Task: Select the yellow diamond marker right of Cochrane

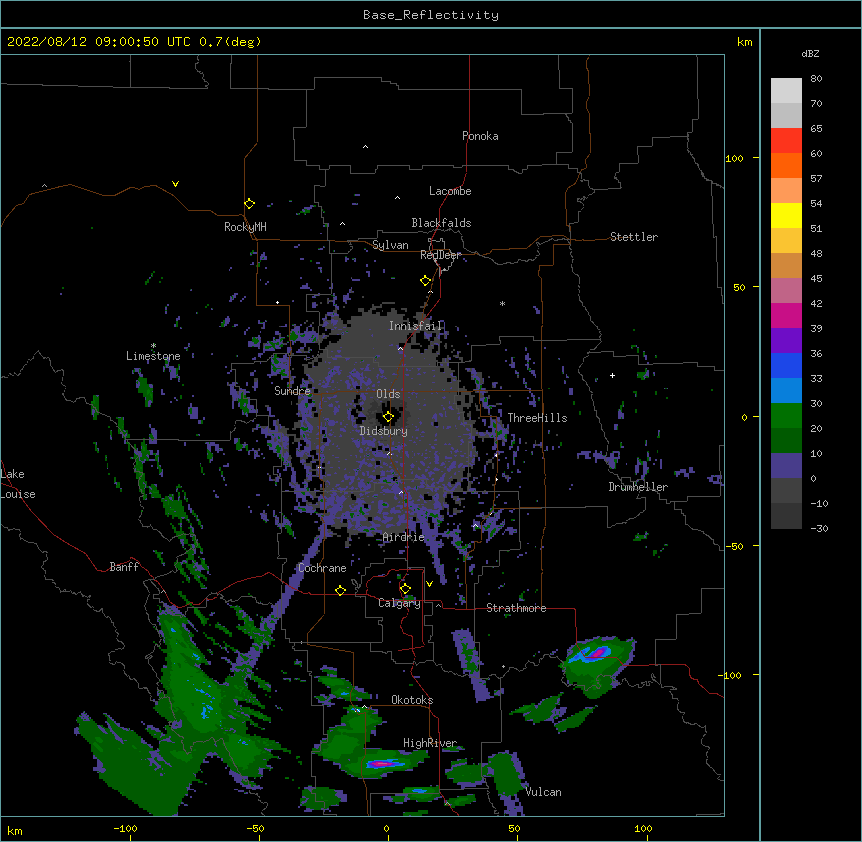Action: tap(340, 590)
